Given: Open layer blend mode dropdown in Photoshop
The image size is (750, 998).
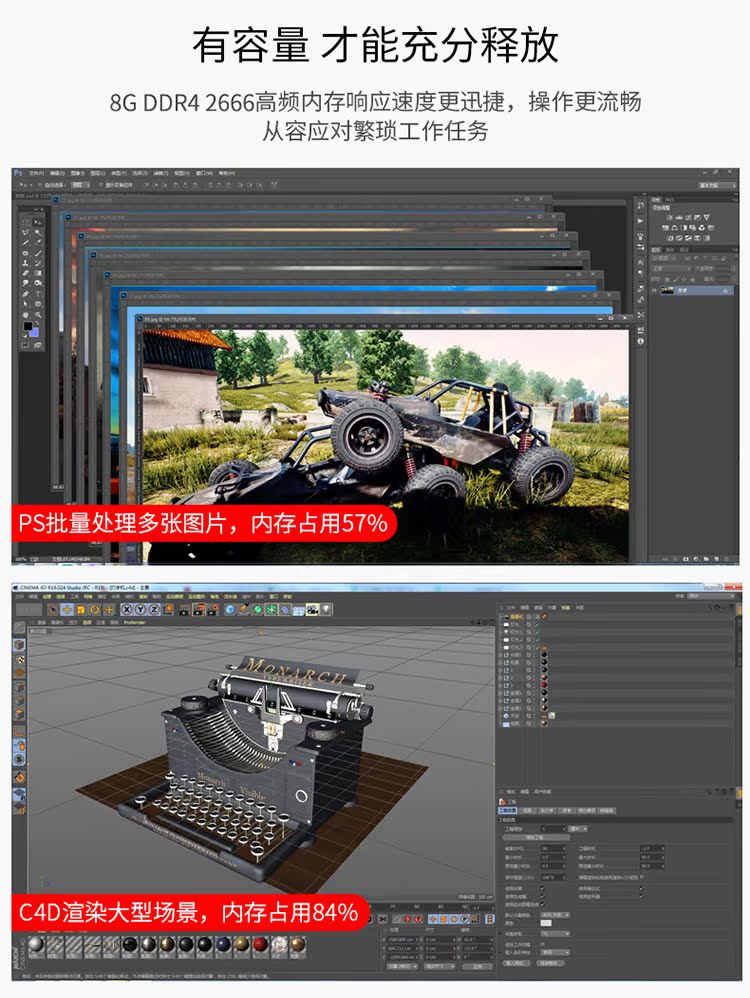Looking at the screenshot, I should (x=672, y=269).
